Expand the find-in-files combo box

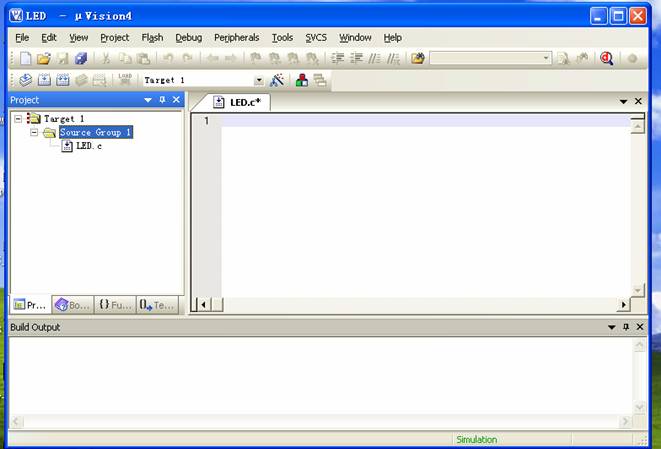(546, 59)
